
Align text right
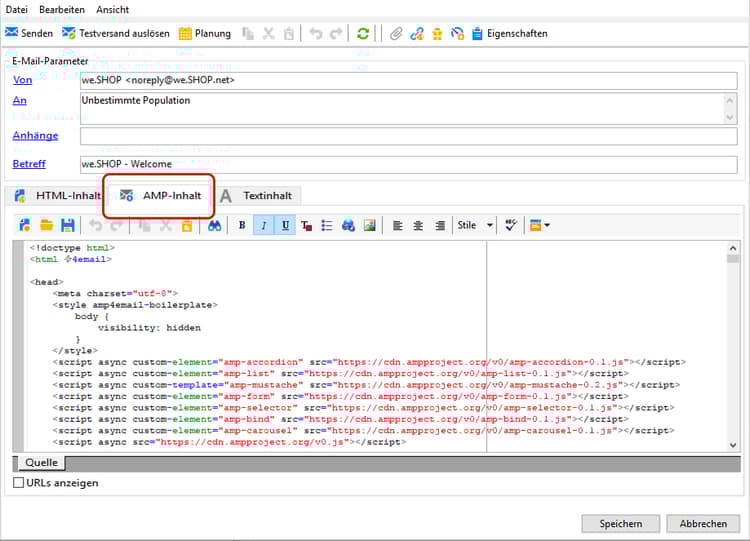coord(440,225)
